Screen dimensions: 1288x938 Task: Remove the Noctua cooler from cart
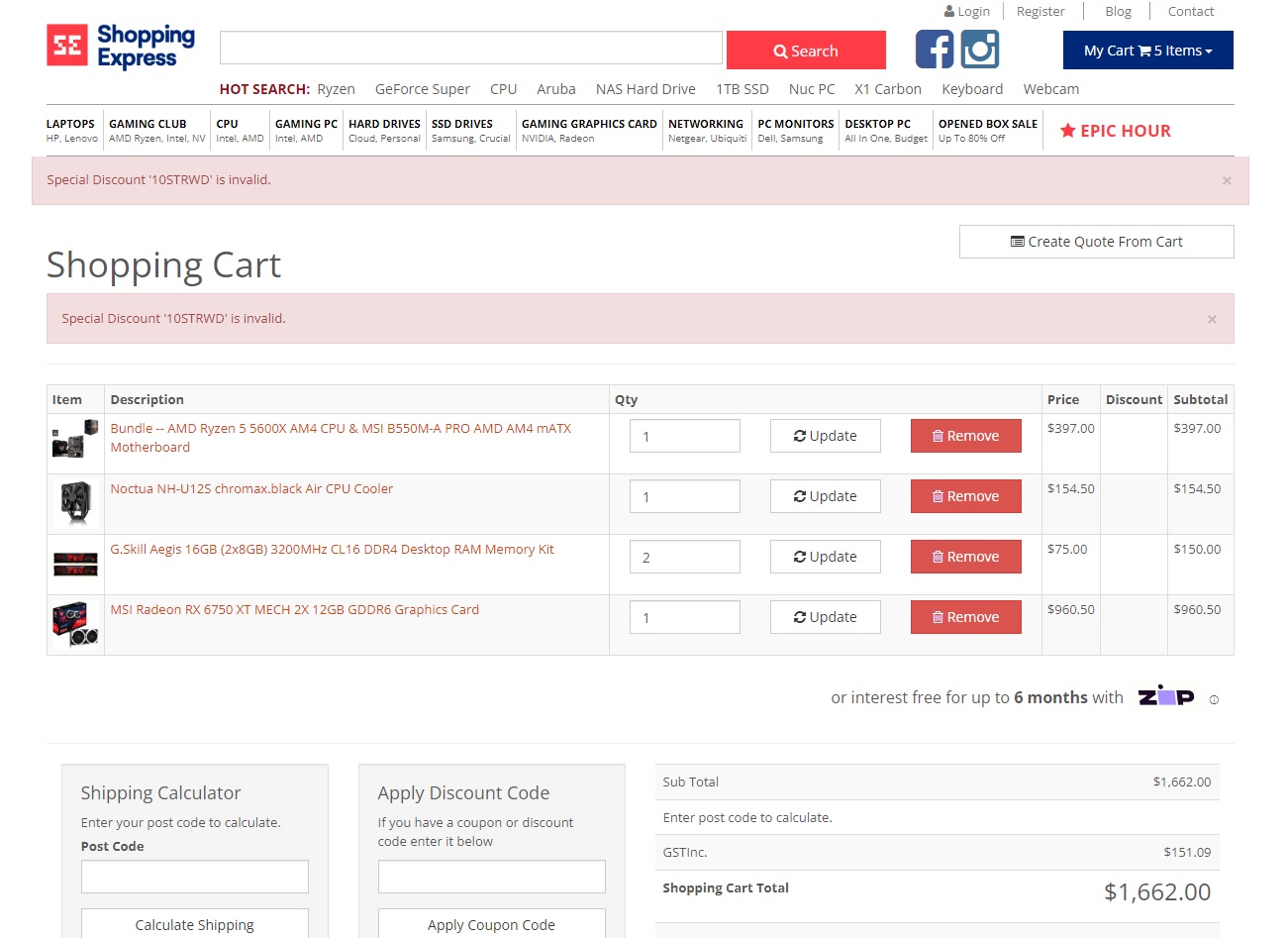[x=966, y=496]
